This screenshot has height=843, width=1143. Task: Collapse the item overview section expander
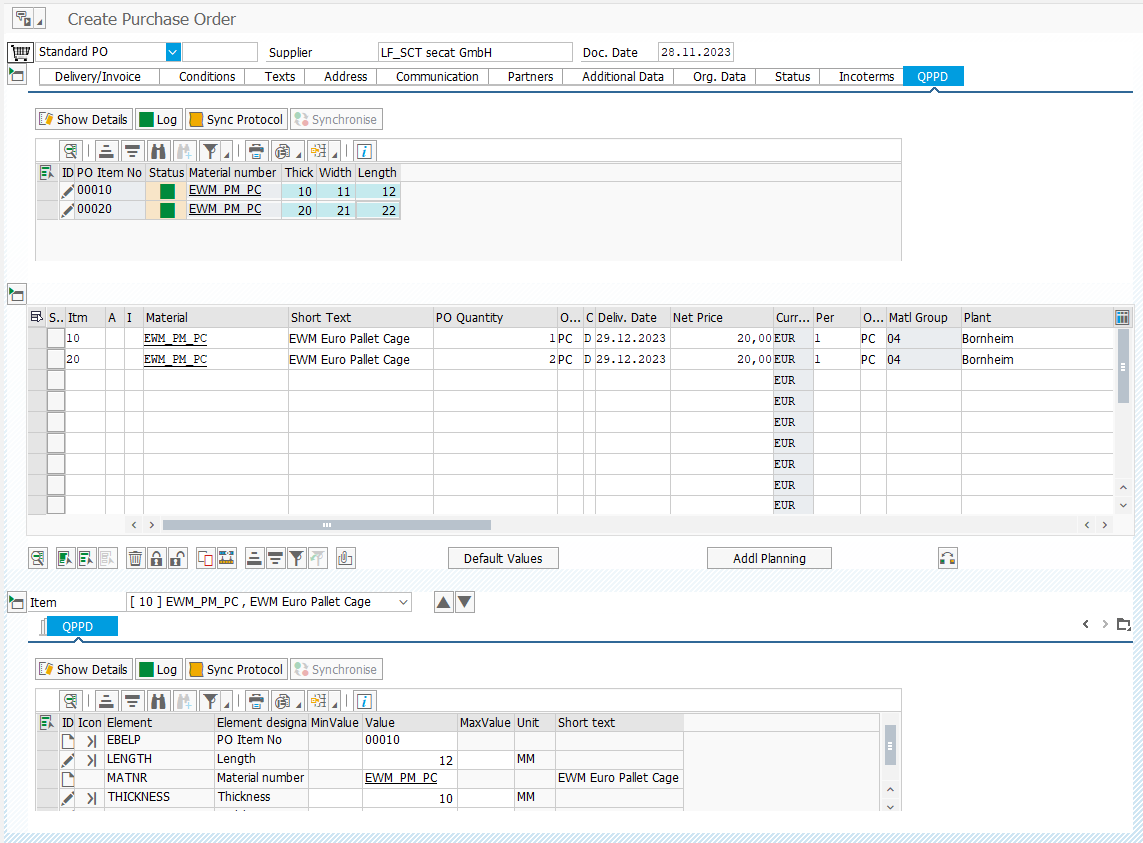click(x=16, y=294)
